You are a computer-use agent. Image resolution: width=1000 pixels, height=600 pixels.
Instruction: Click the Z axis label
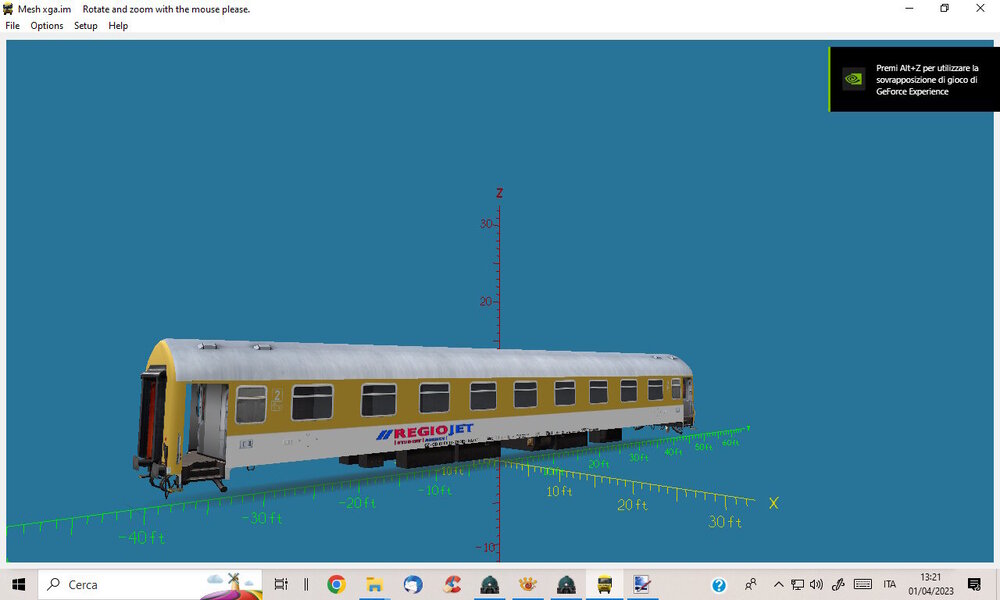click(499, 193)
